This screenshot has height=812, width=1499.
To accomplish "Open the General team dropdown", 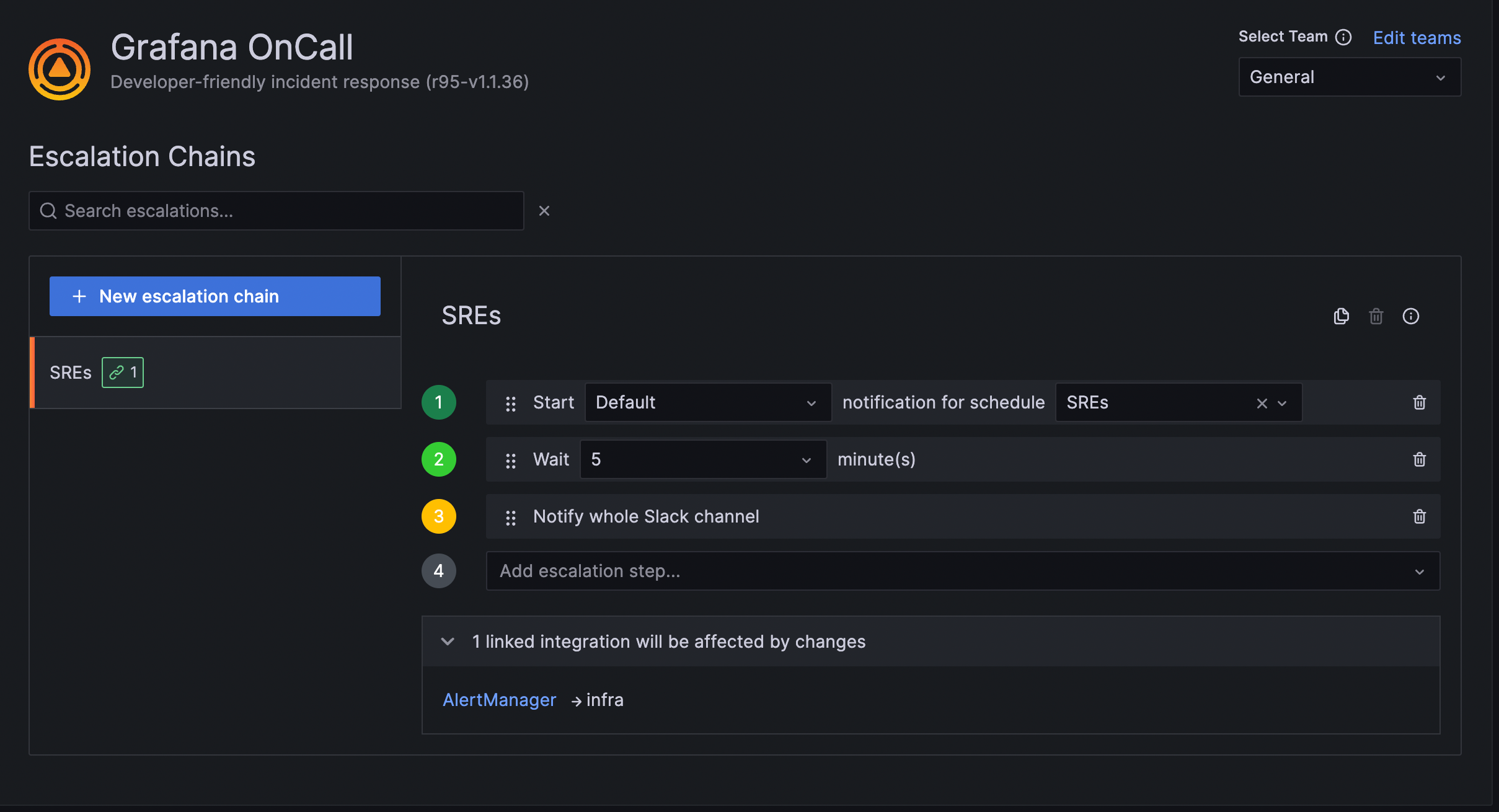I will coord(1348,76).
